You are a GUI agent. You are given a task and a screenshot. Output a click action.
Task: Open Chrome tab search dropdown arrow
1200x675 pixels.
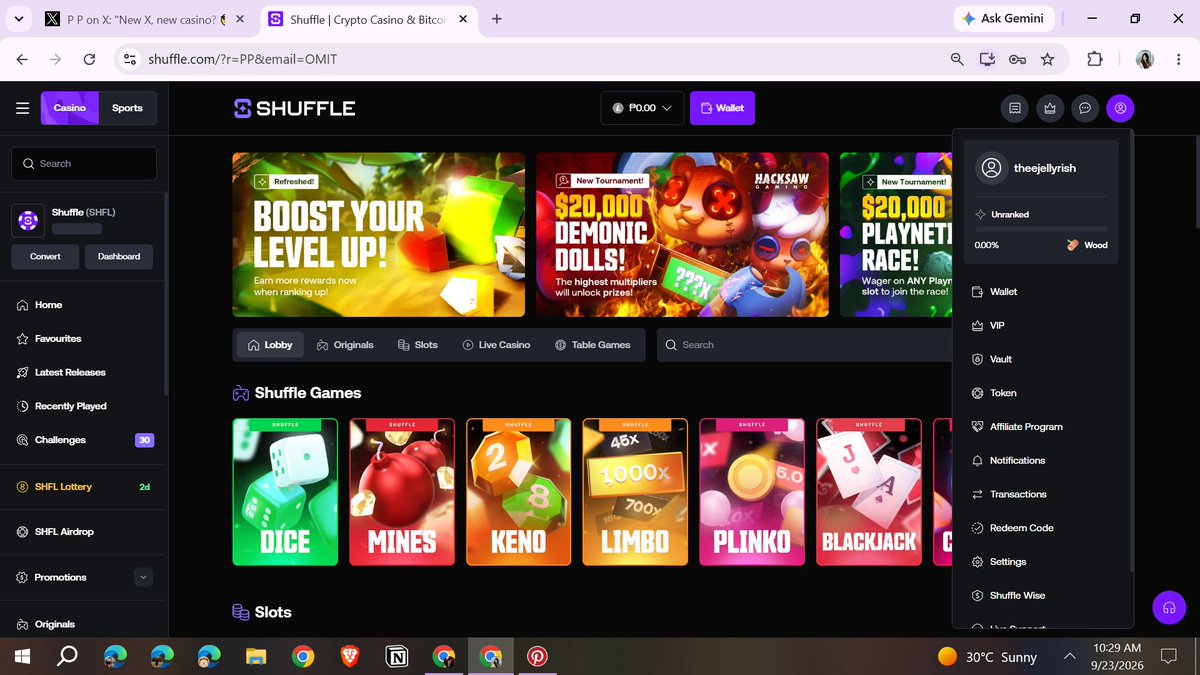click(x=18, y=19)
